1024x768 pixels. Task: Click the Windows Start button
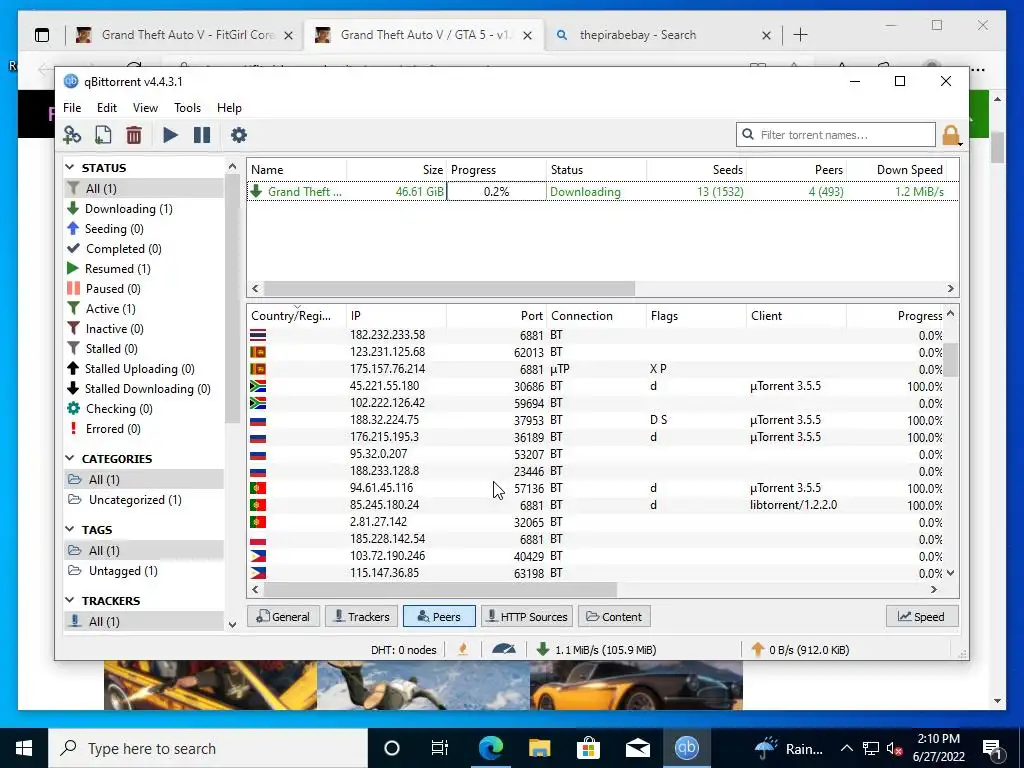24,748
